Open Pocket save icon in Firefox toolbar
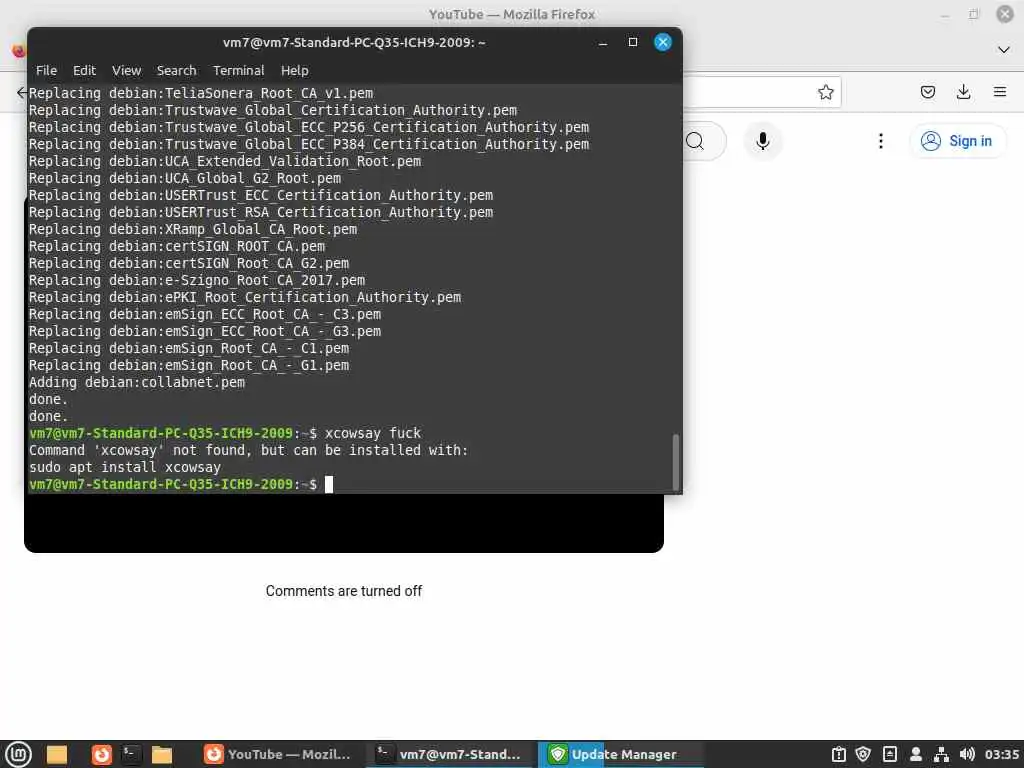 click(927, 92)
